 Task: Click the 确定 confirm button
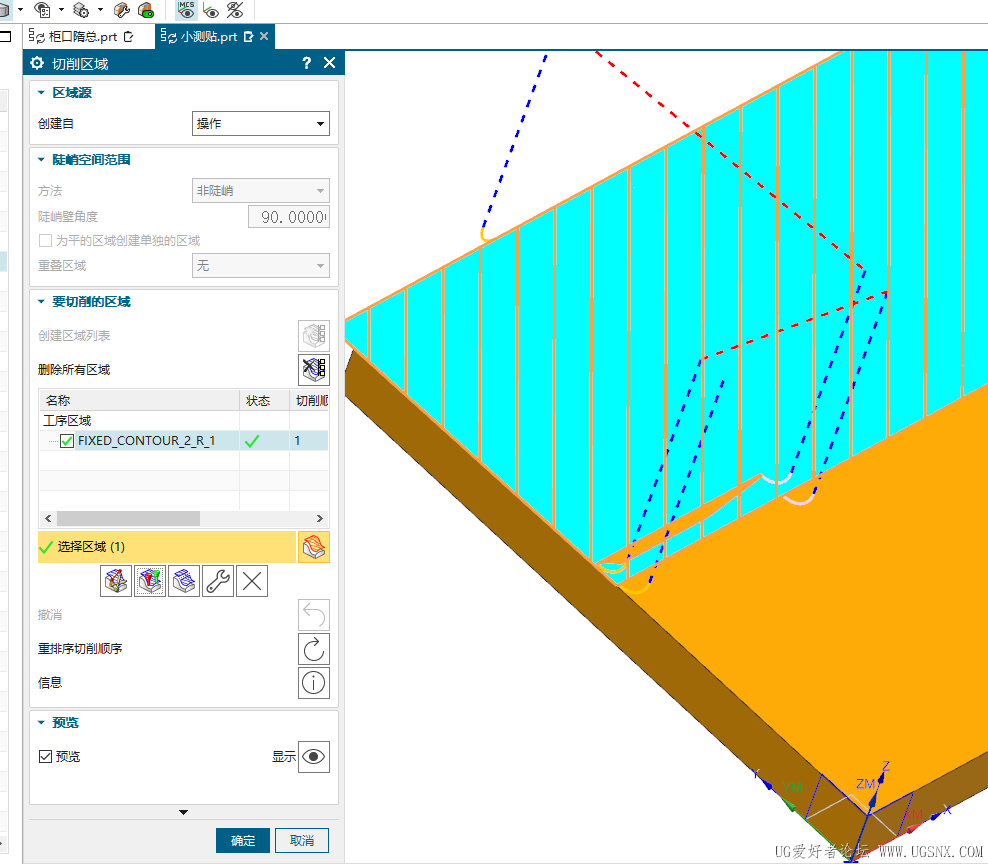[243, 841]
